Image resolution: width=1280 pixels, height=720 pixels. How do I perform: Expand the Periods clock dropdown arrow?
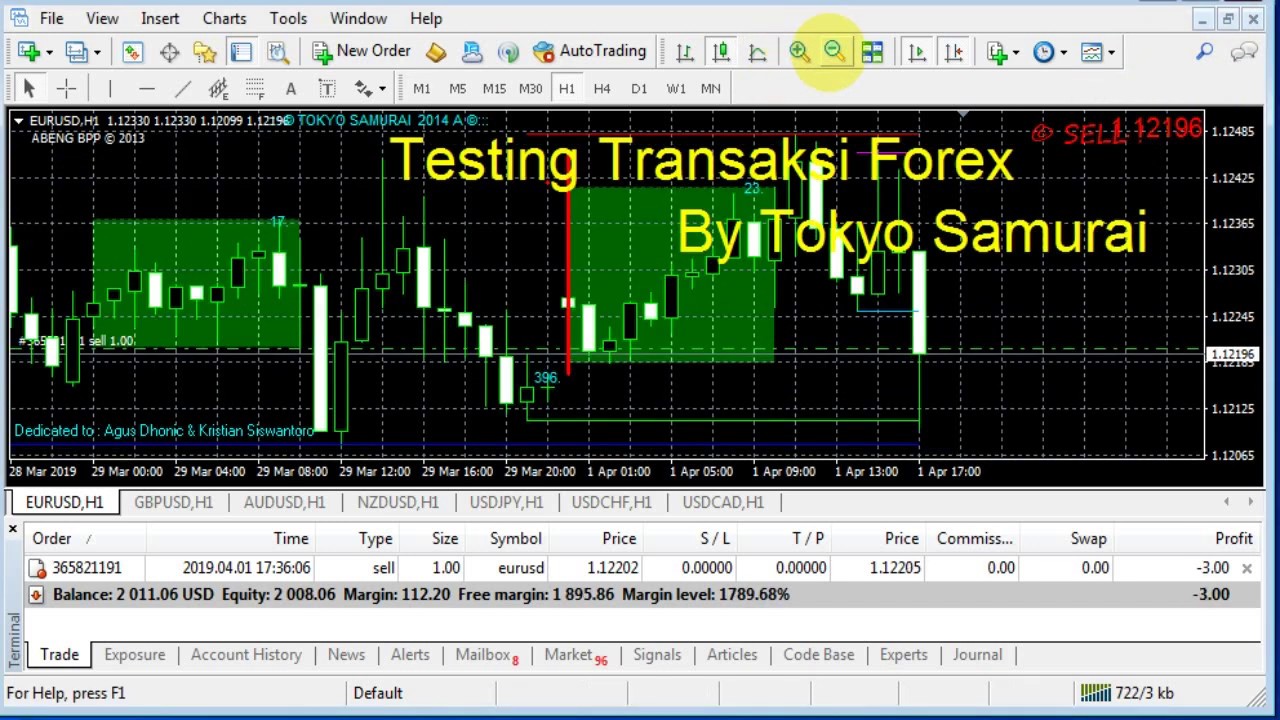coord(1063,52)
